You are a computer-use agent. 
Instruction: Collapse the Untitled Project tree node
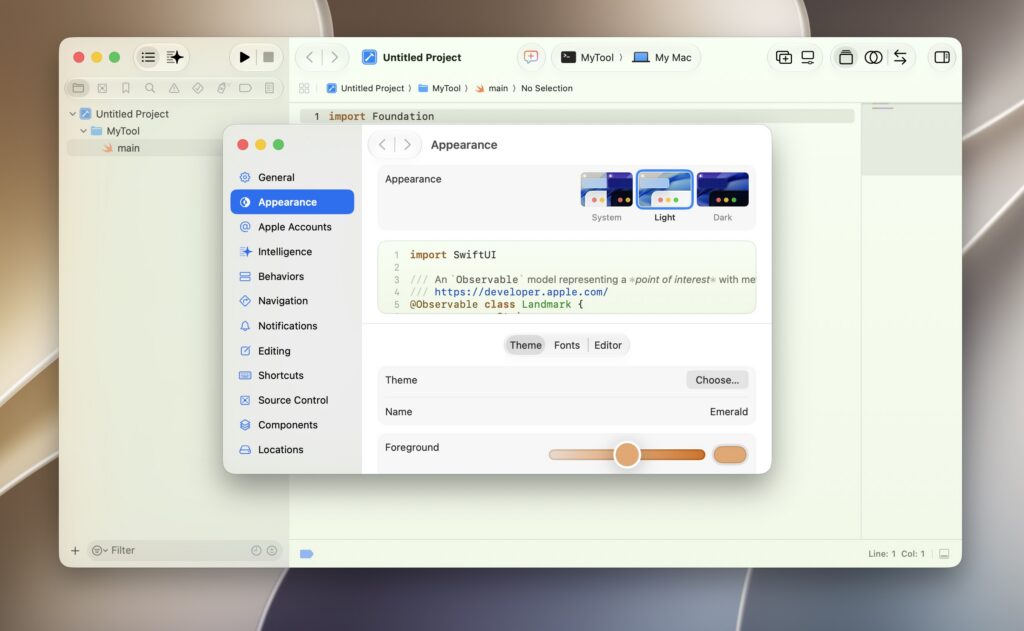(x=72, y=114)
